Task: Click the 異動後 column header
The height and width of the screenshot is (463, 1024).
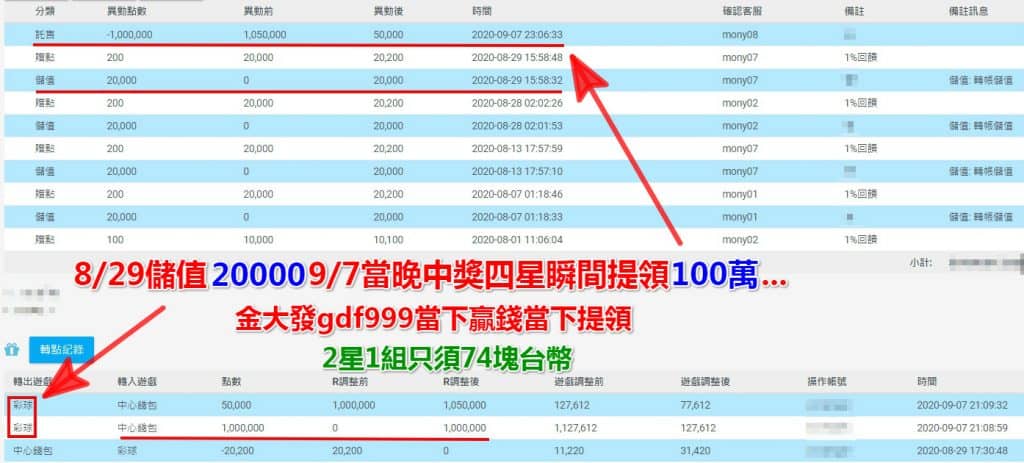Action: [388, 10]
